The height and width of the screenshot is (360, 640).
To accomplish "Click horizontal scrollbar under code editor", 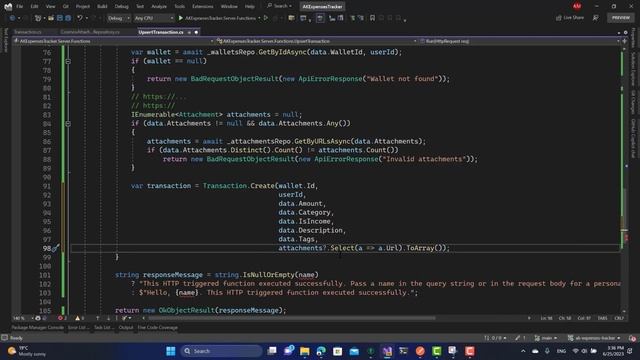I will click(292, 318).
